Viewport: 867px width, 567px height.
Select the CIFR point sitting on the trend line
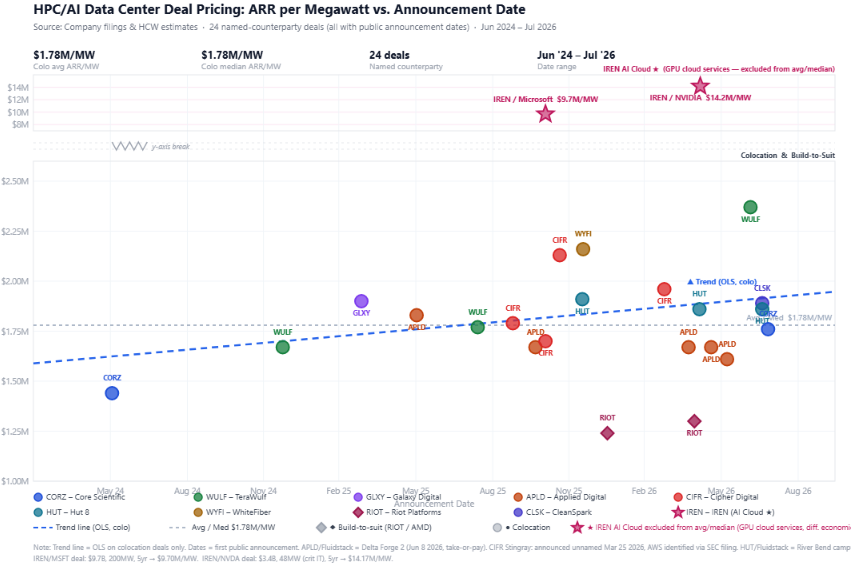pos(513,323)
